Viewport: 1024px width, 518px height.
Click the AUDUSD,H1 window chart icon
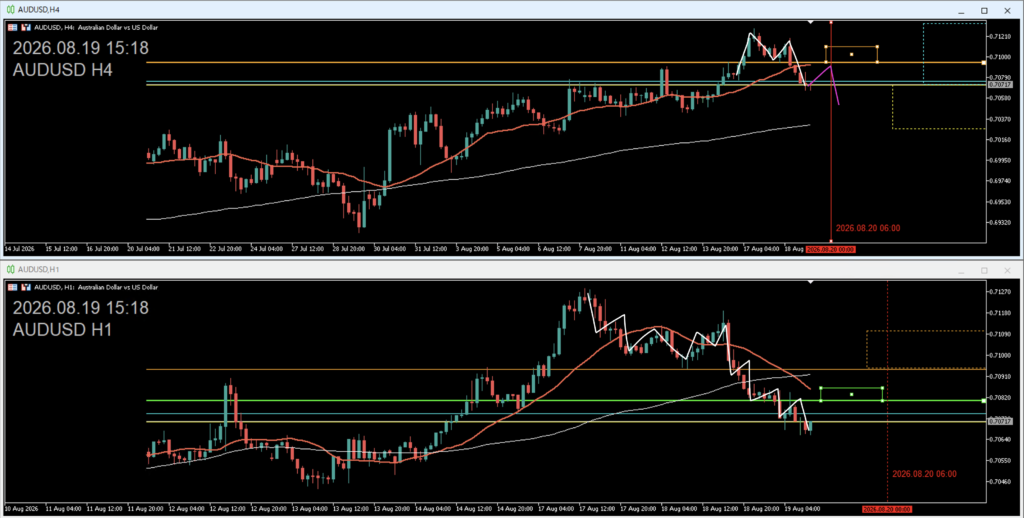[x=10, y=269]
